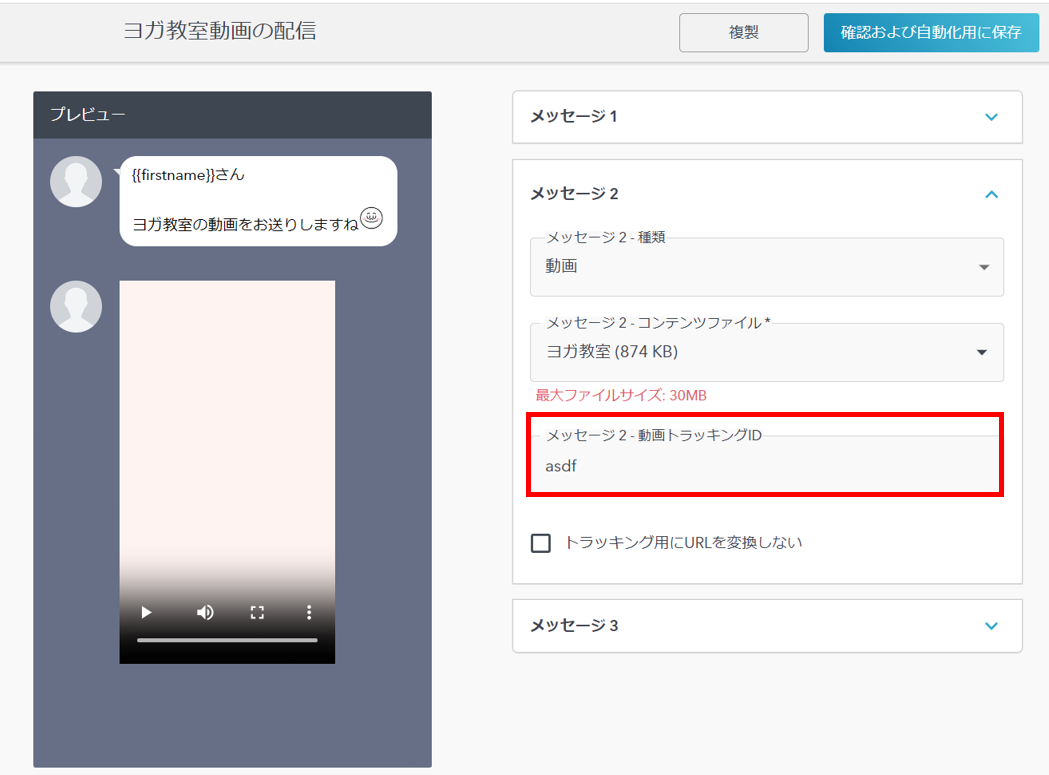The width and height of the screenshot is (1049, 775).
Task: Collapse メッセージ 2 section
Action: pos(991,194)
